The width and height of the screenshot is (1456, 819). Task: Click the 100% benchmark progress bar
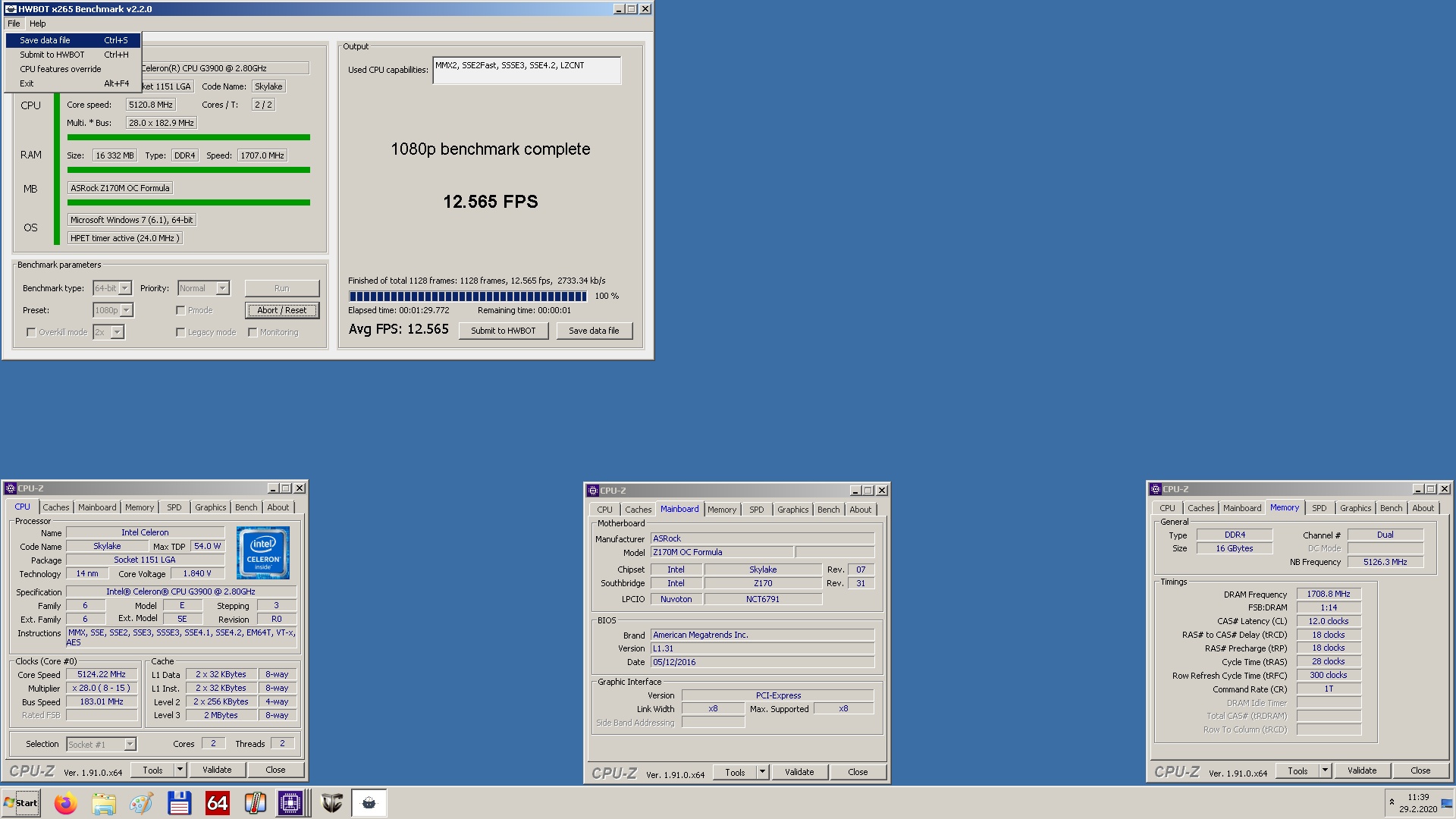point(468,296)
